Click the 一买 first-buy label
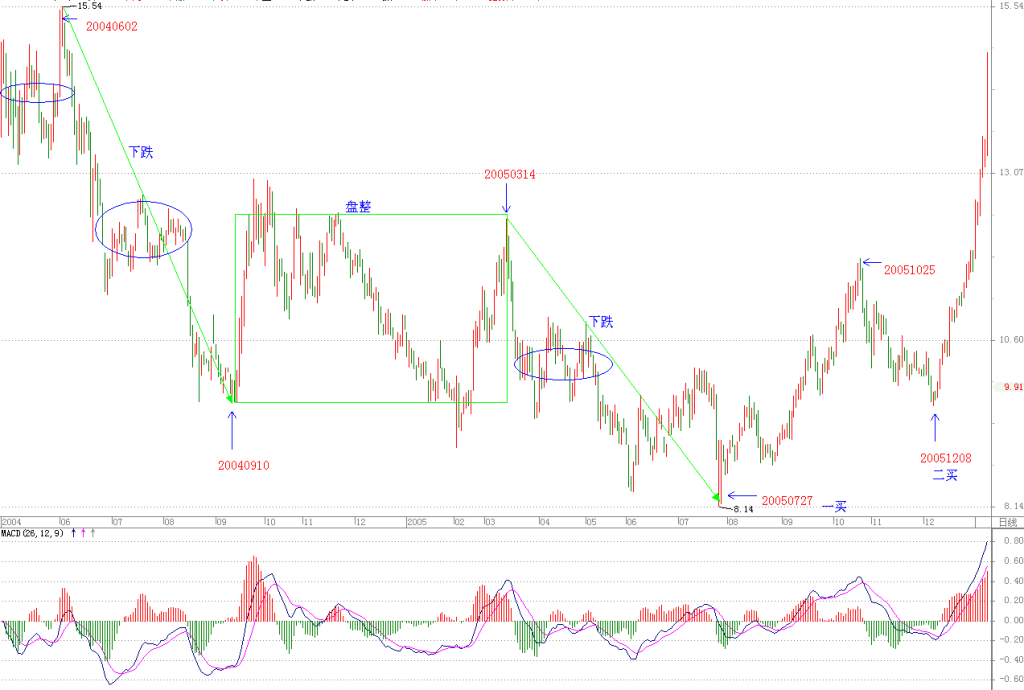This screenshot has height=690, width=1024. 834,507
